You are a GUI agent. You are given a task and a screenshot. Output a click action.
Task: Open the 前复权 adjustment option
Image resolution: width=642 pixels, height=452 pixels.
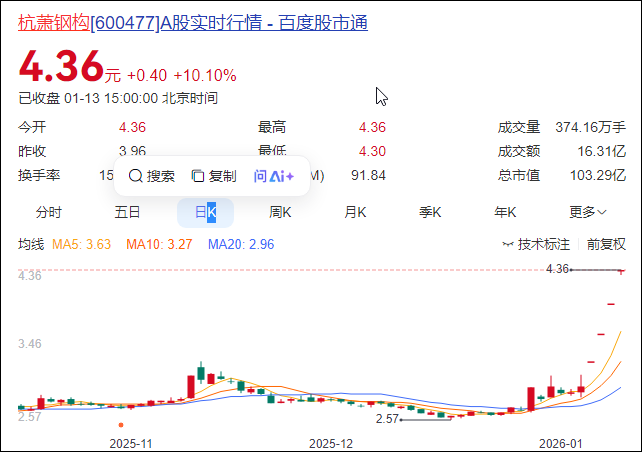point(606,244)
